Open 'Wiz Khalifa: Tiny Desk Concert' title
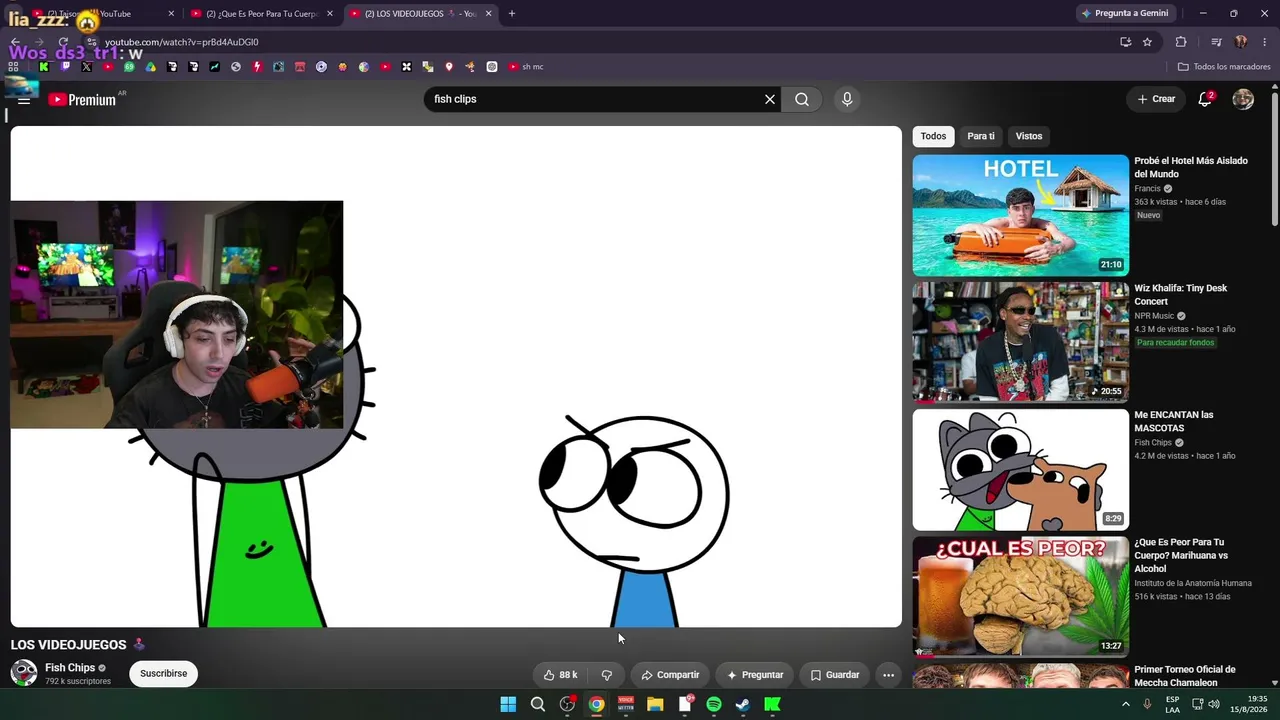This screenshot has width=1280, height=720. tap(1180, 294)
